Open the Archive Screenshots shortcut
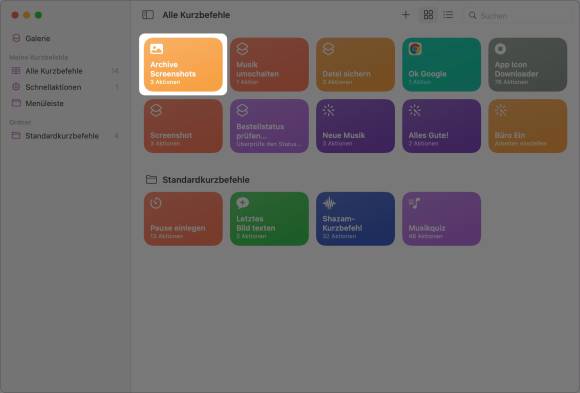 click(x=183, y=64)
